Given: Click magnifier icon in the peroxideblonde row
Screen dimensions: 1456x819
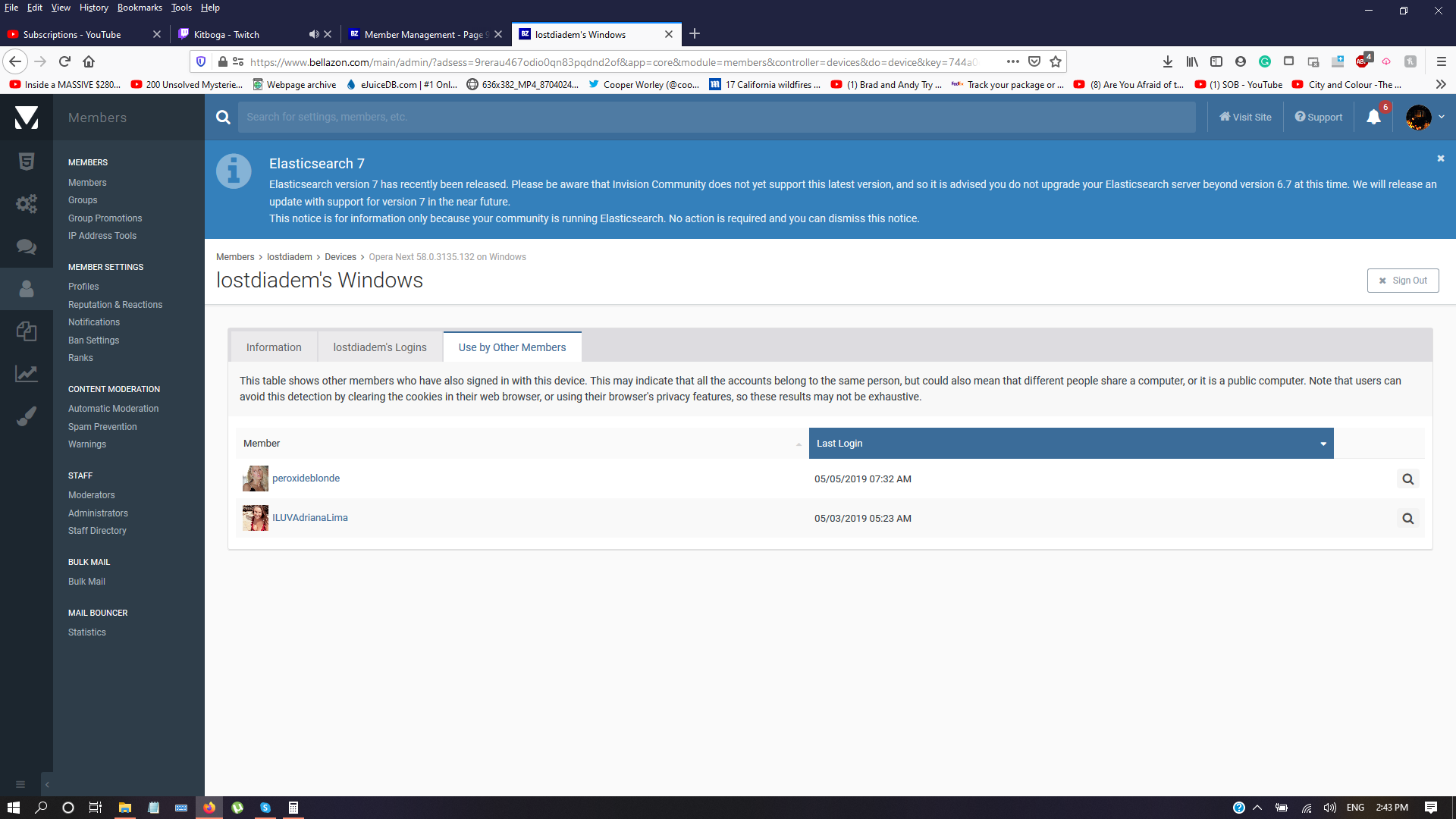Looking at the screenshot, I should [1407, 479].
